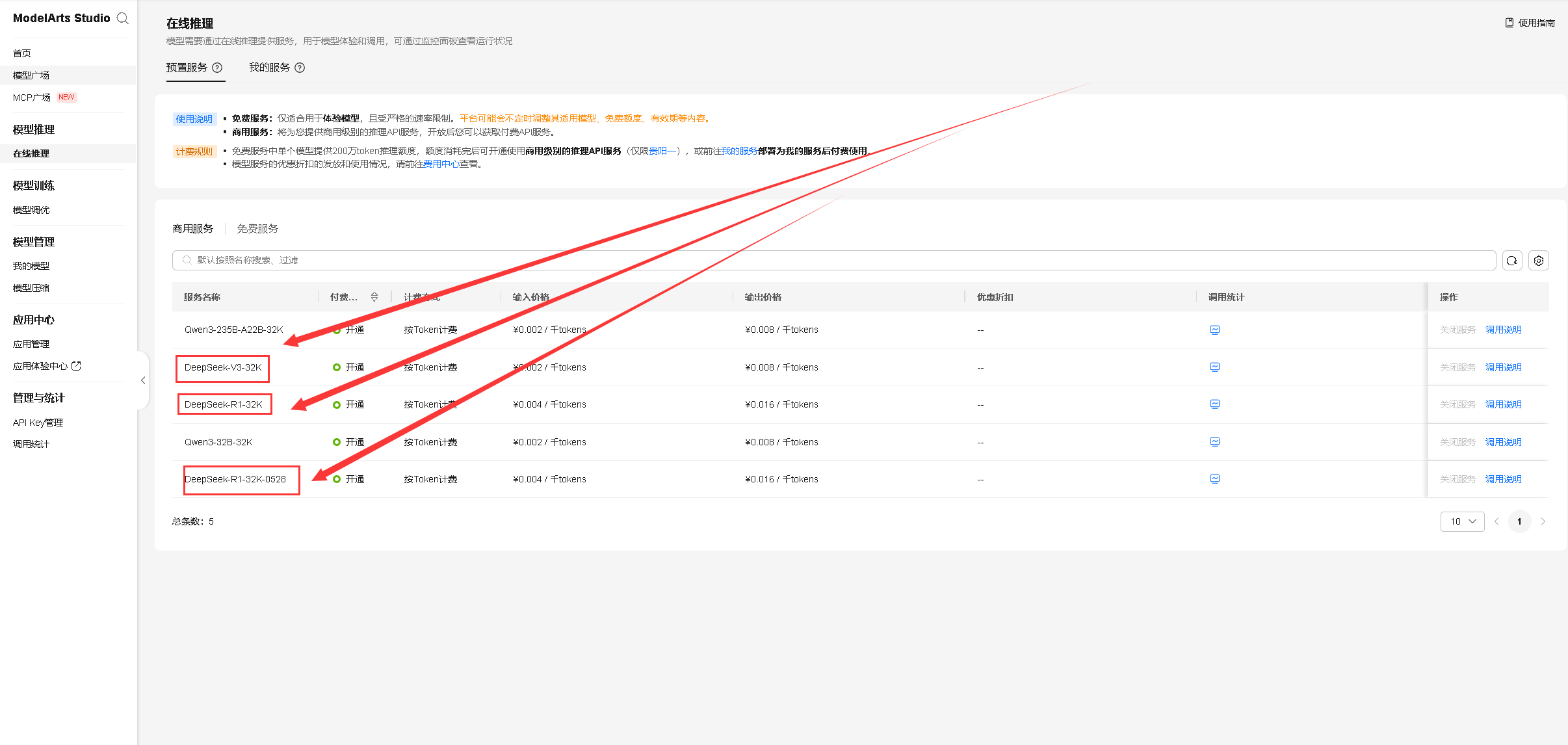Select the 商用服务 sub-tab
This screenshot has width=1568, height=745.
click(193, 229)
